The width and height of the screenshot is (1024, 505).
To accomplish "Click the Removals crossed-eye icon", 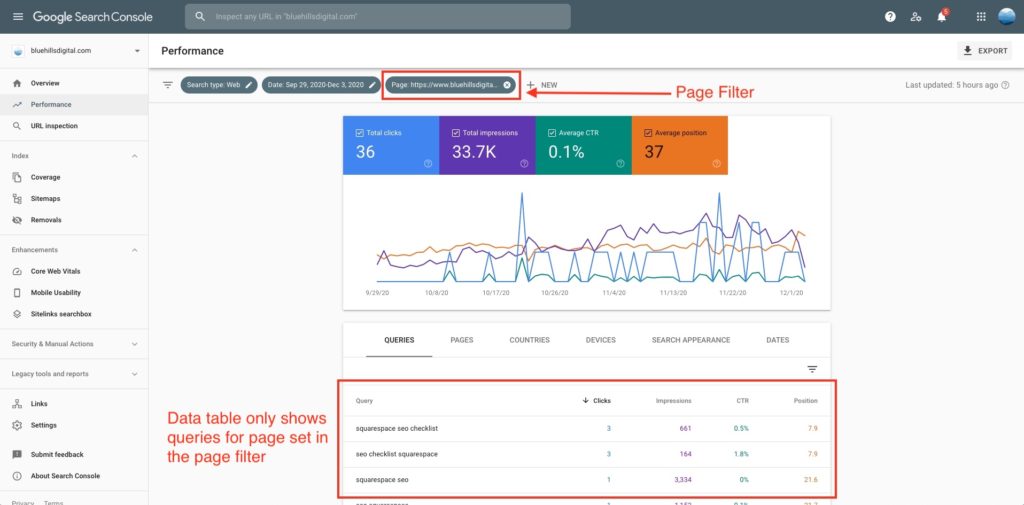I will point(17,220).
